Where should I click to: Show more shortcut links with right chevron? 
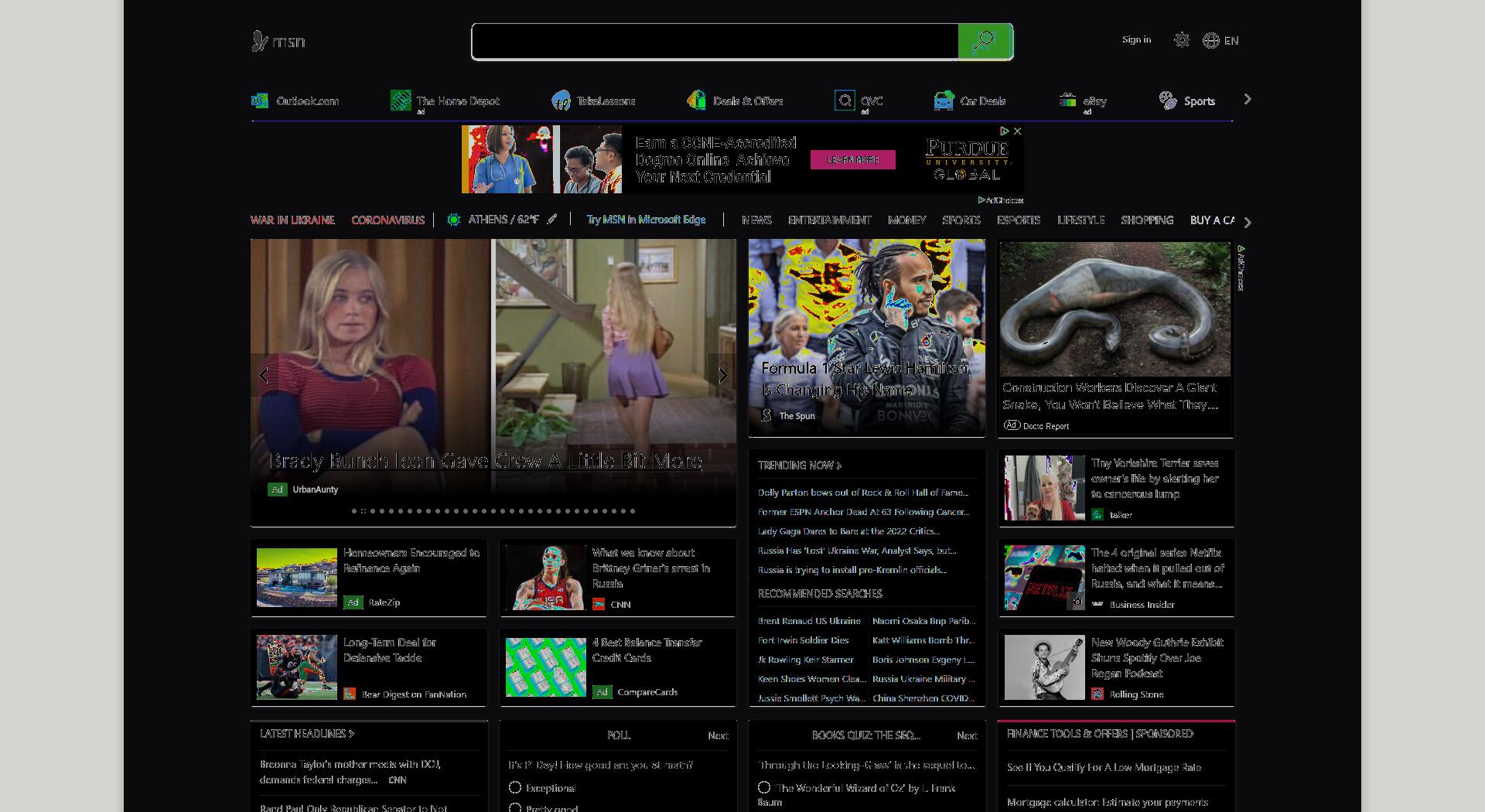(1247, 100)
